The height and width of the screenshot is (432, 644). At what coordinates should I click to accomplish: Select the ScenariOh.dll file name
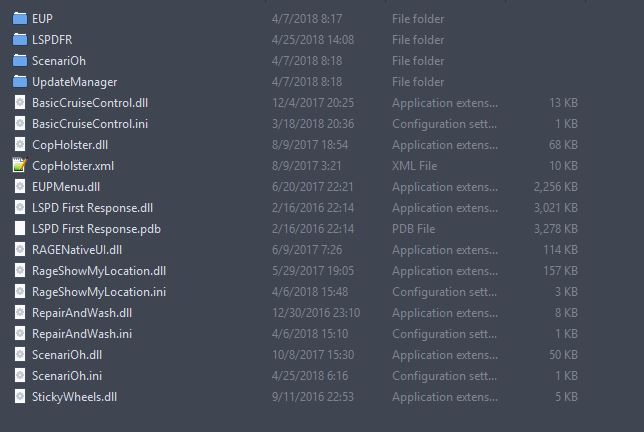pos(67,354)
